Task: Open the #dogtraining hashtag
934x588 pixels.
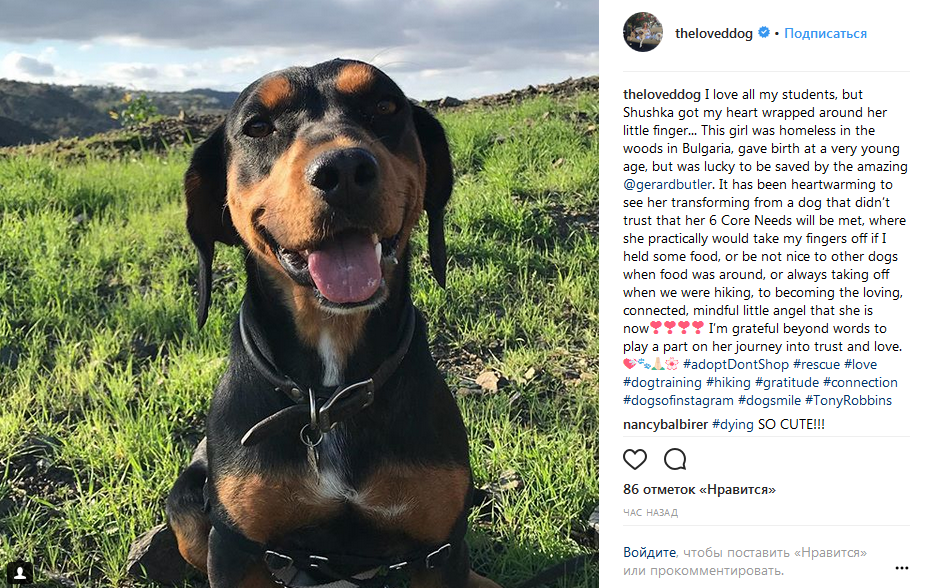Action: 662,382
